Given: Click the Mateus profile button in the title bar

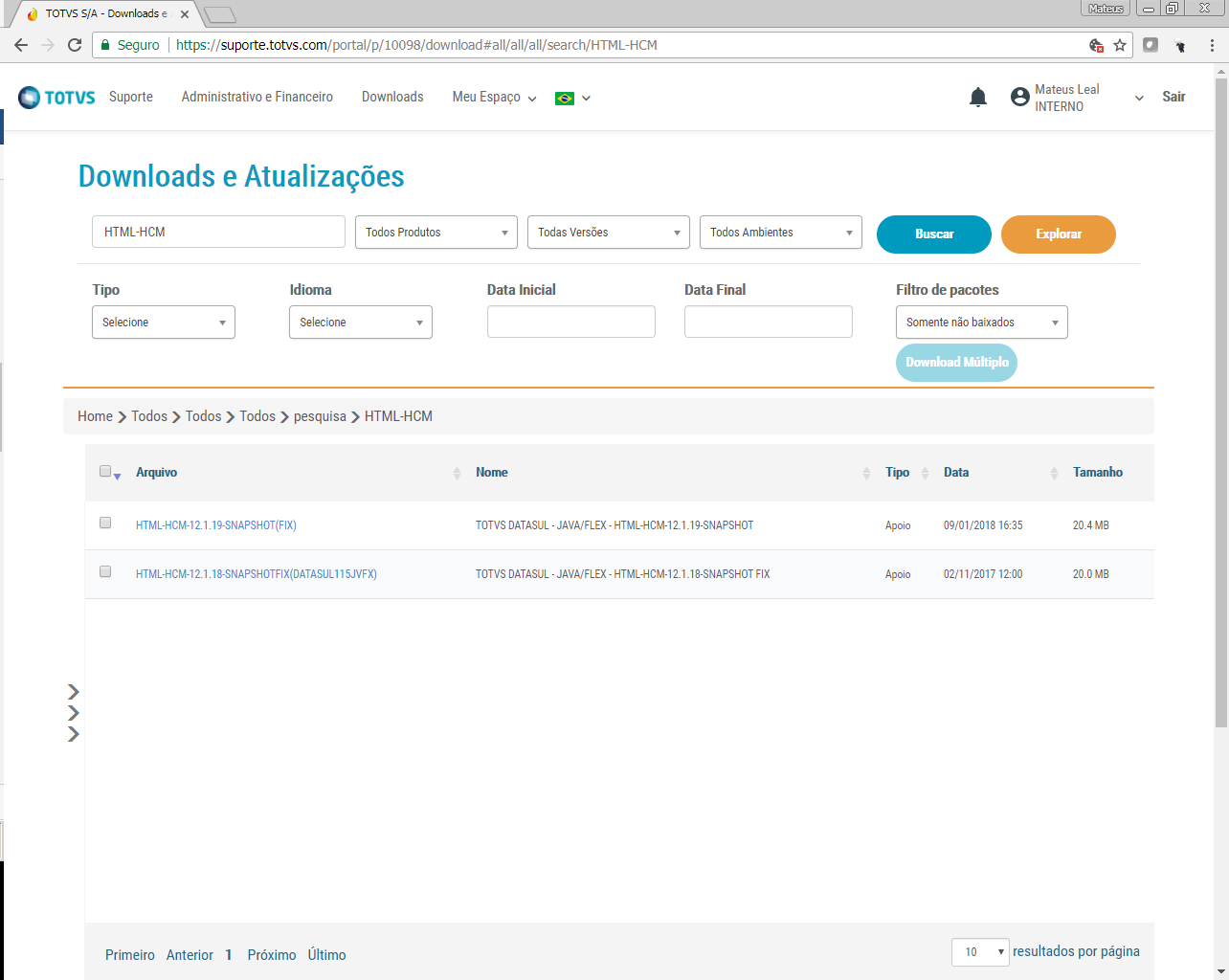Looking at the screenshot, I should point(1106,9).
